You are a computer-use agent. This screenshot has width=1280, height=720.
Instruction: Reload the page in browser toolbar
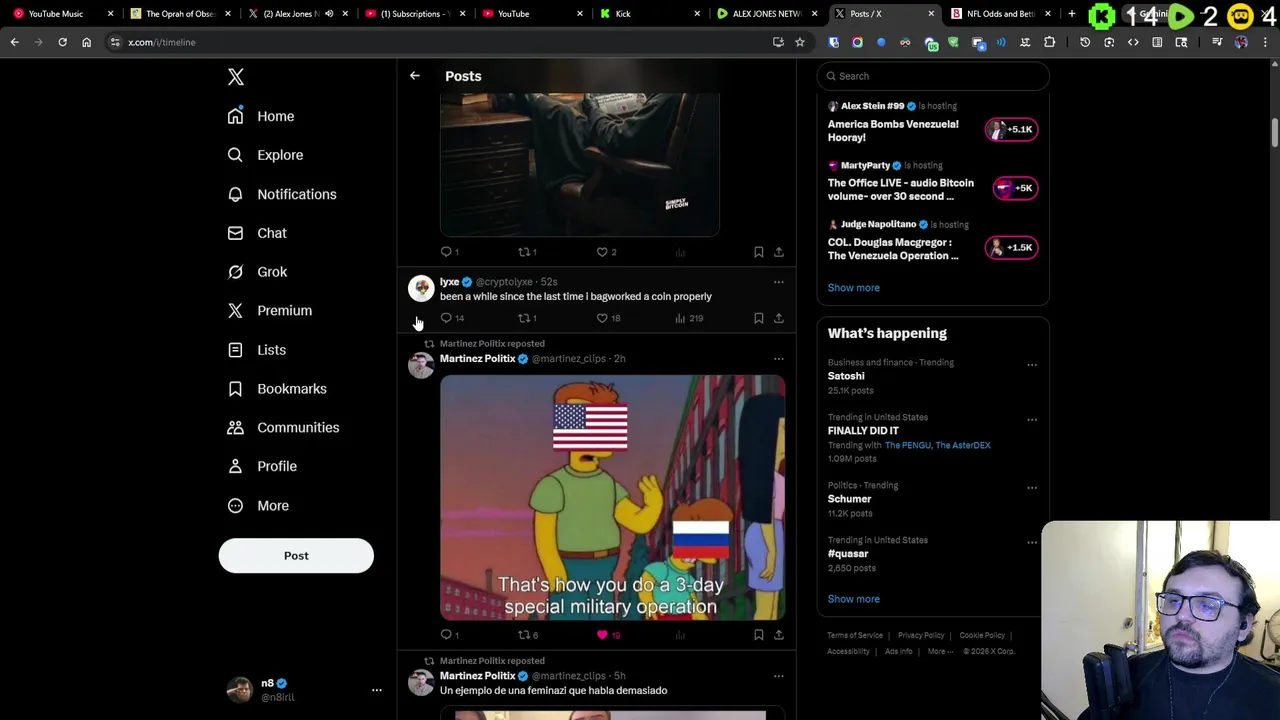click(62, 42)
